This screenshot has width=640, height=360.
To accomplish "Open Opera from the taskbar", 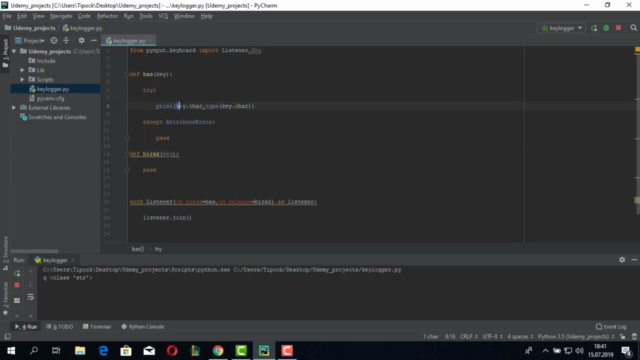I will tap(172, 351).
